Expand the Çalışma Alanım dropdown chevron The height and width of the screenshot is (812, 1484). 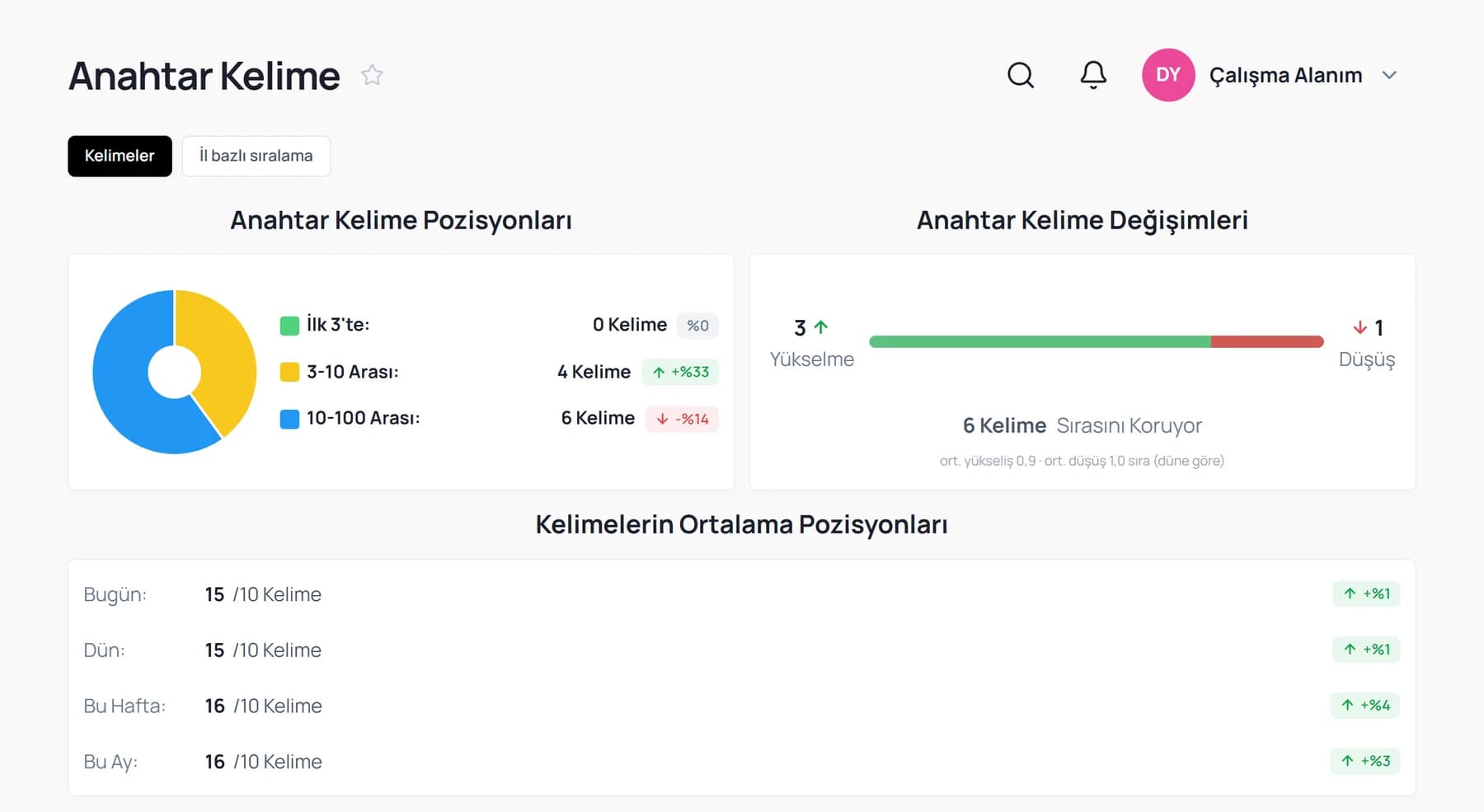coord(1389,75)
